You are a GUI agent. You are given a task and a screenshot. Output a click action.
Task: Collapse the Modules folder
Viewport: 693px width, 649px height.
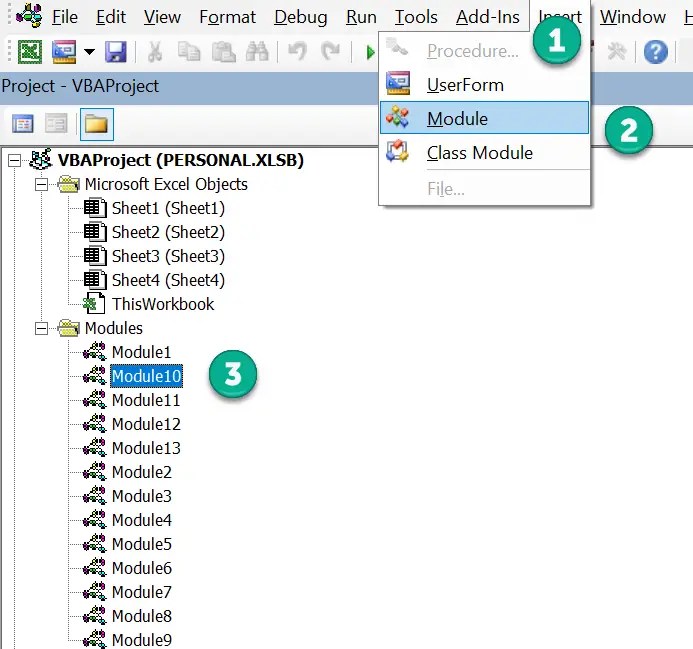coord(42,328)
